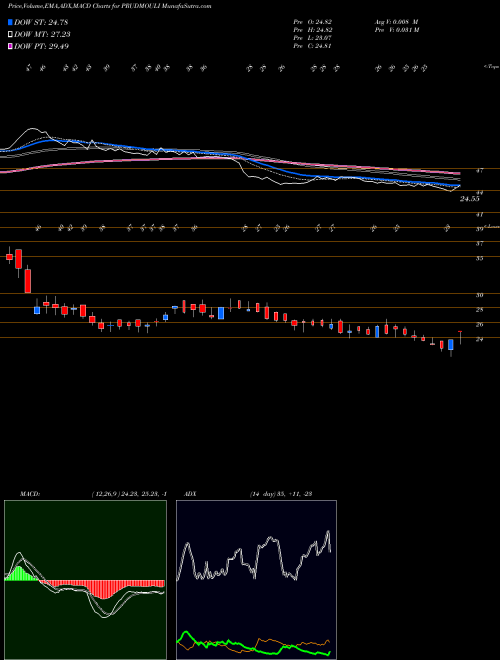
Task: Click the ADX (14 day) parameter values
Action: coord(280,494)
